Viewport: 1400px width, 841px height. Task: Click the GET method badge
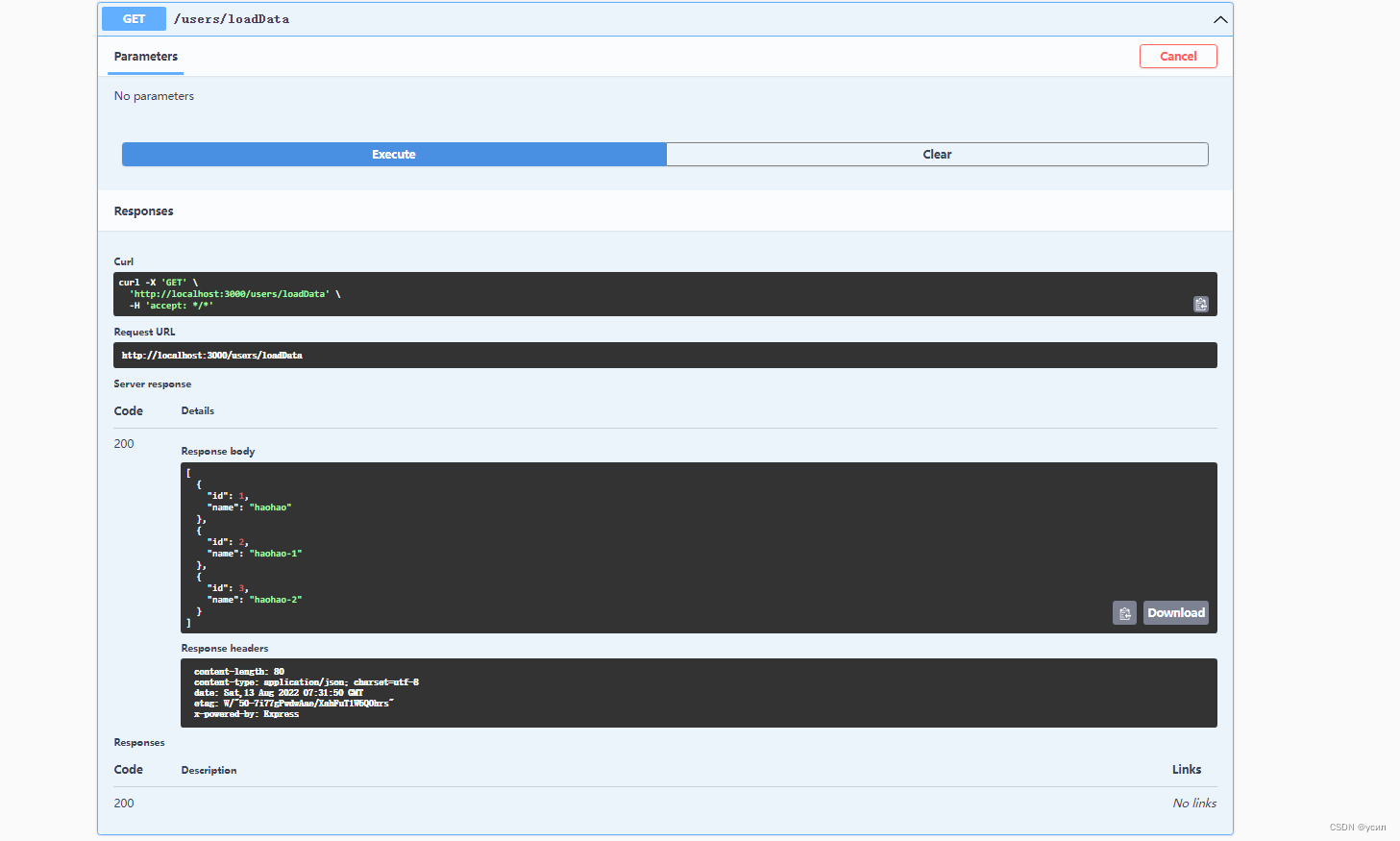click(134, 19)
